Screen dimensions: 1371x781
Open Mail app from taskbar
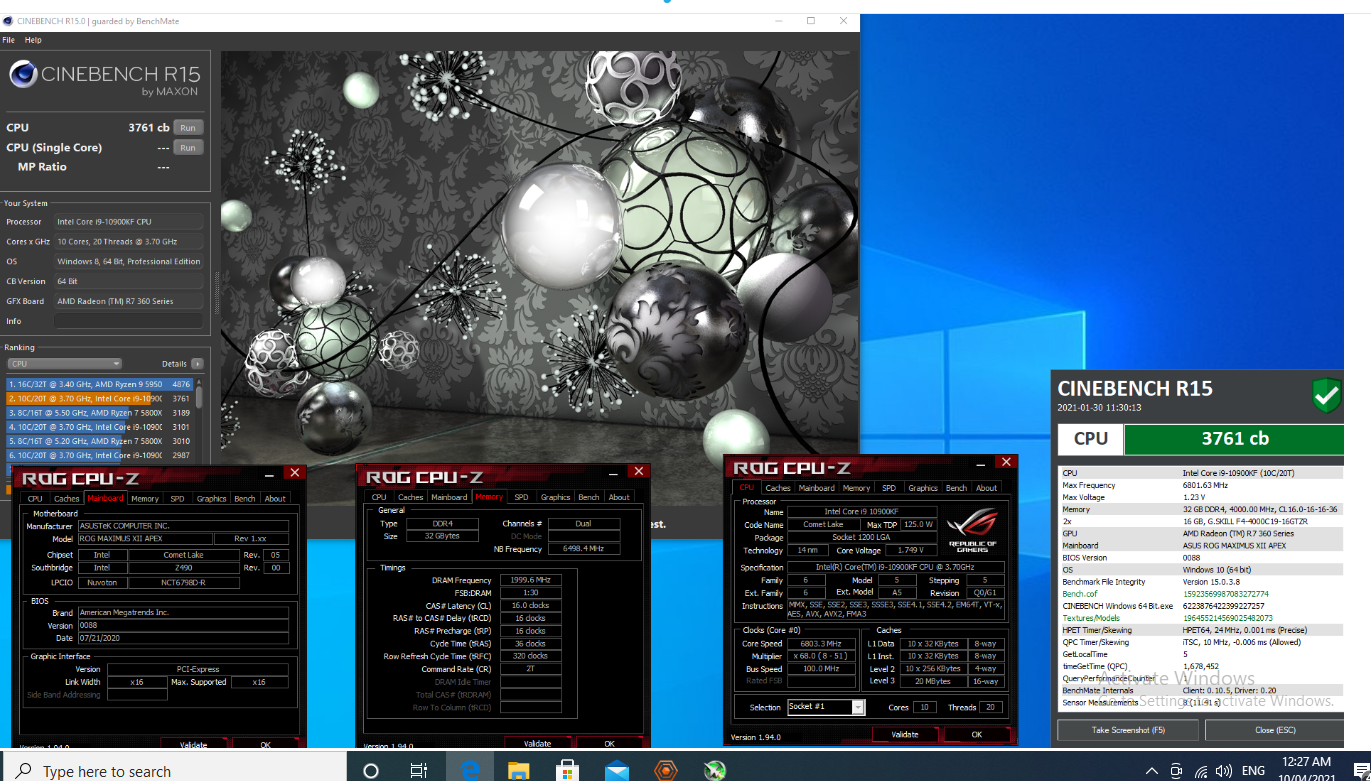(x=616, y=771)
